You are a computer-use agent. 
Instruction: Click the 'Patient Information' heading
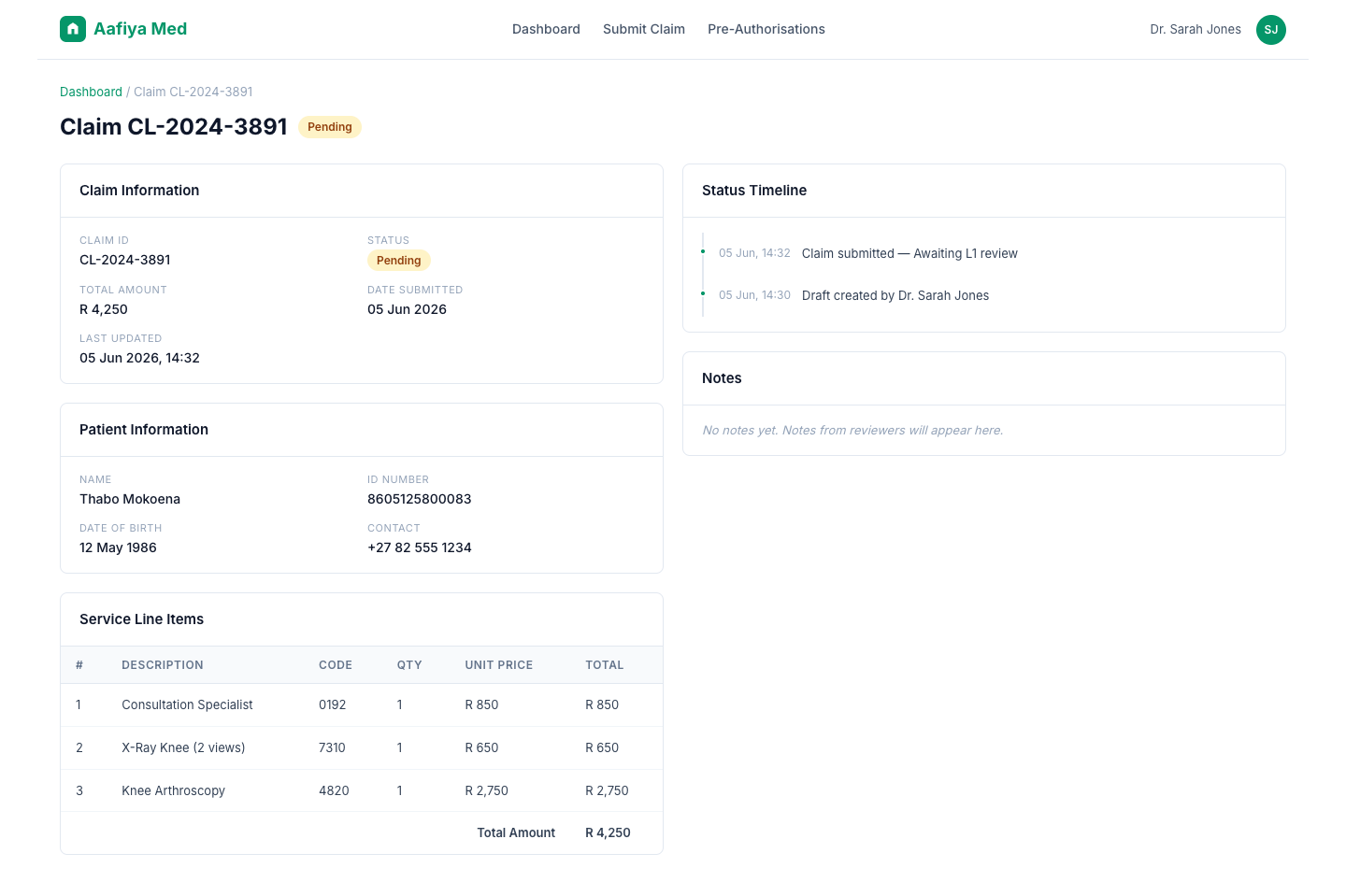click(144, 430)
